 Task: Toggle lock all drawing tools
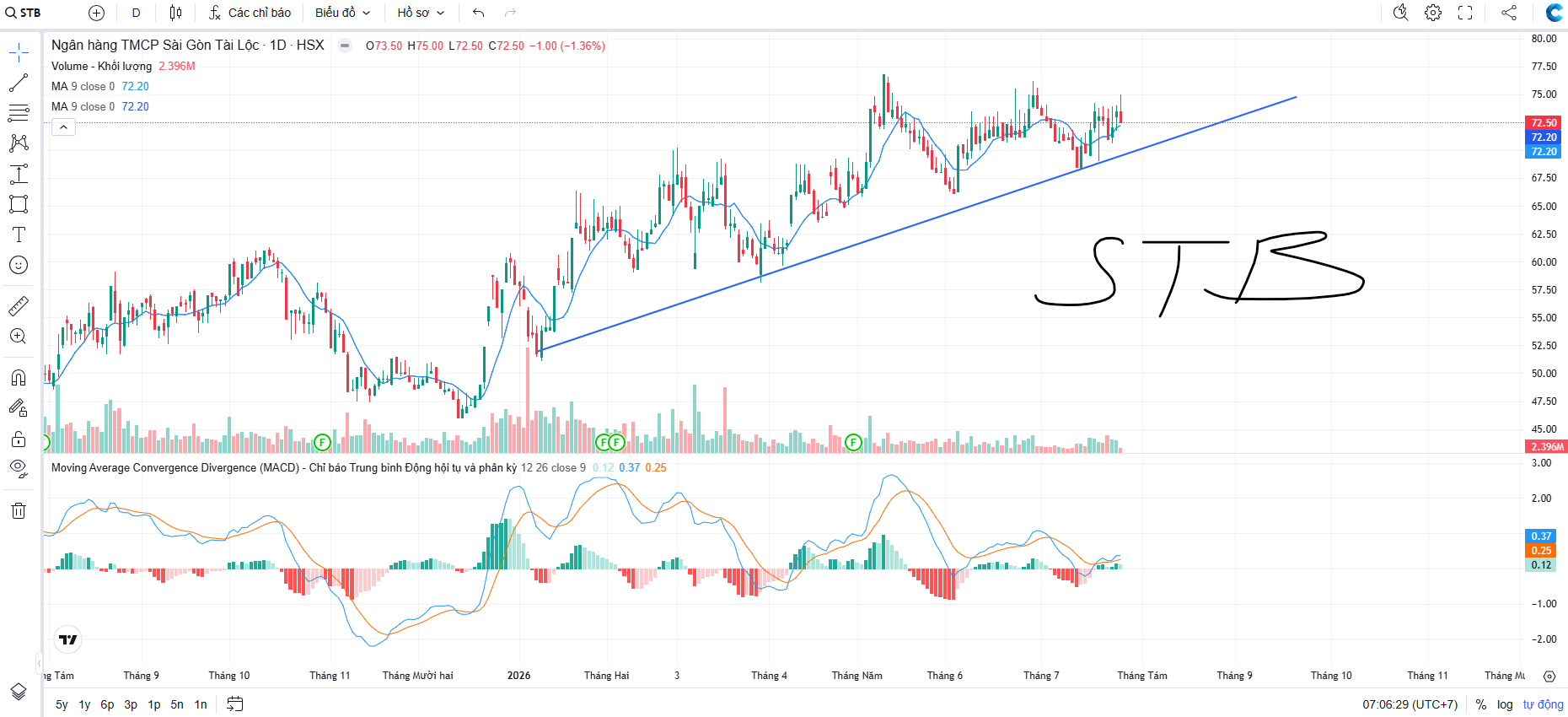(x=19, y=439)
